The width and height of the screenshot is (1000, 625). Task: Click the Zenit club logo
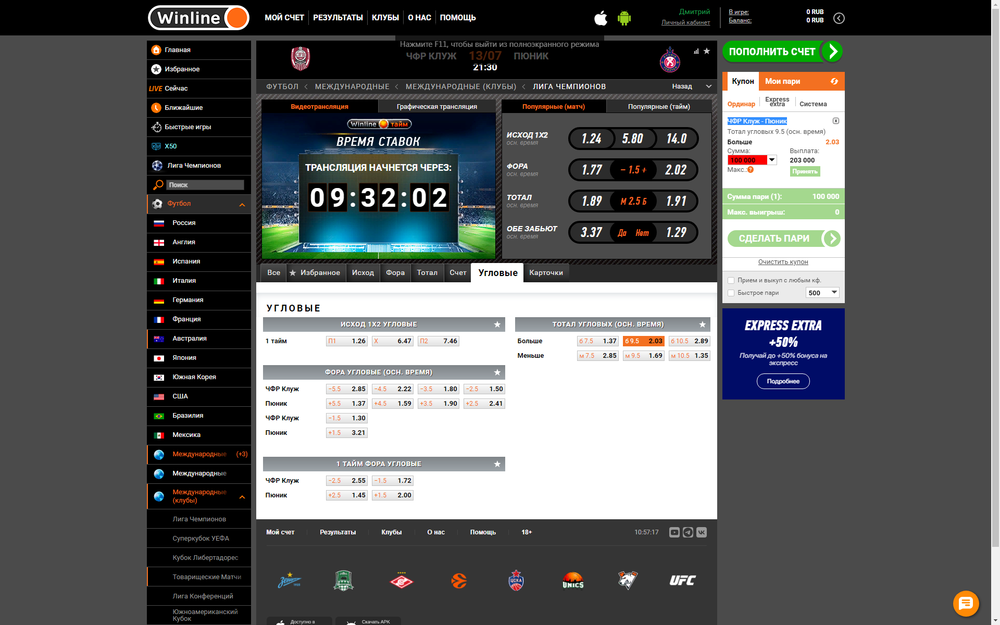click(289, 581)
